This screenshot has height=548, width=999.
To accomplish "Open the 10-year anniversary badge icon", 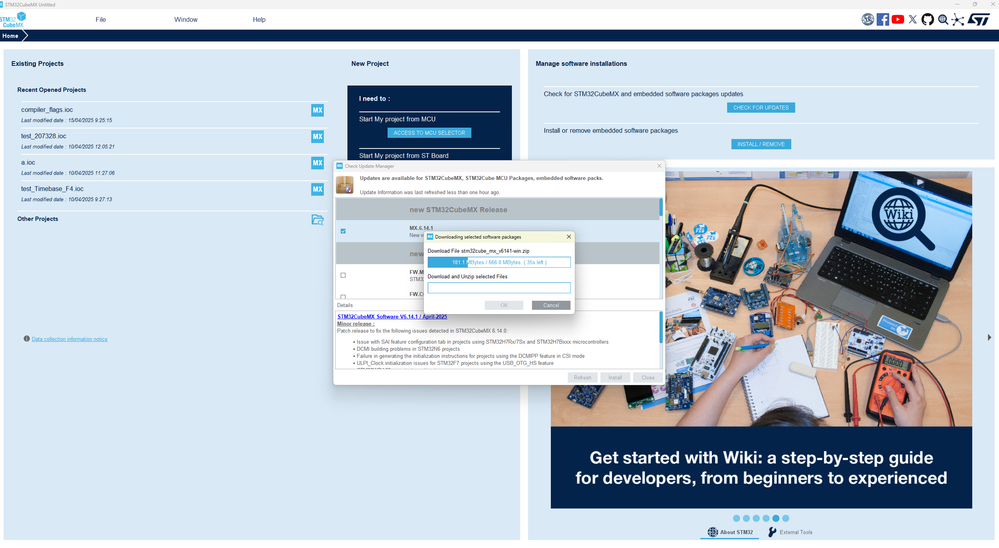I will (x=867, y=20).
